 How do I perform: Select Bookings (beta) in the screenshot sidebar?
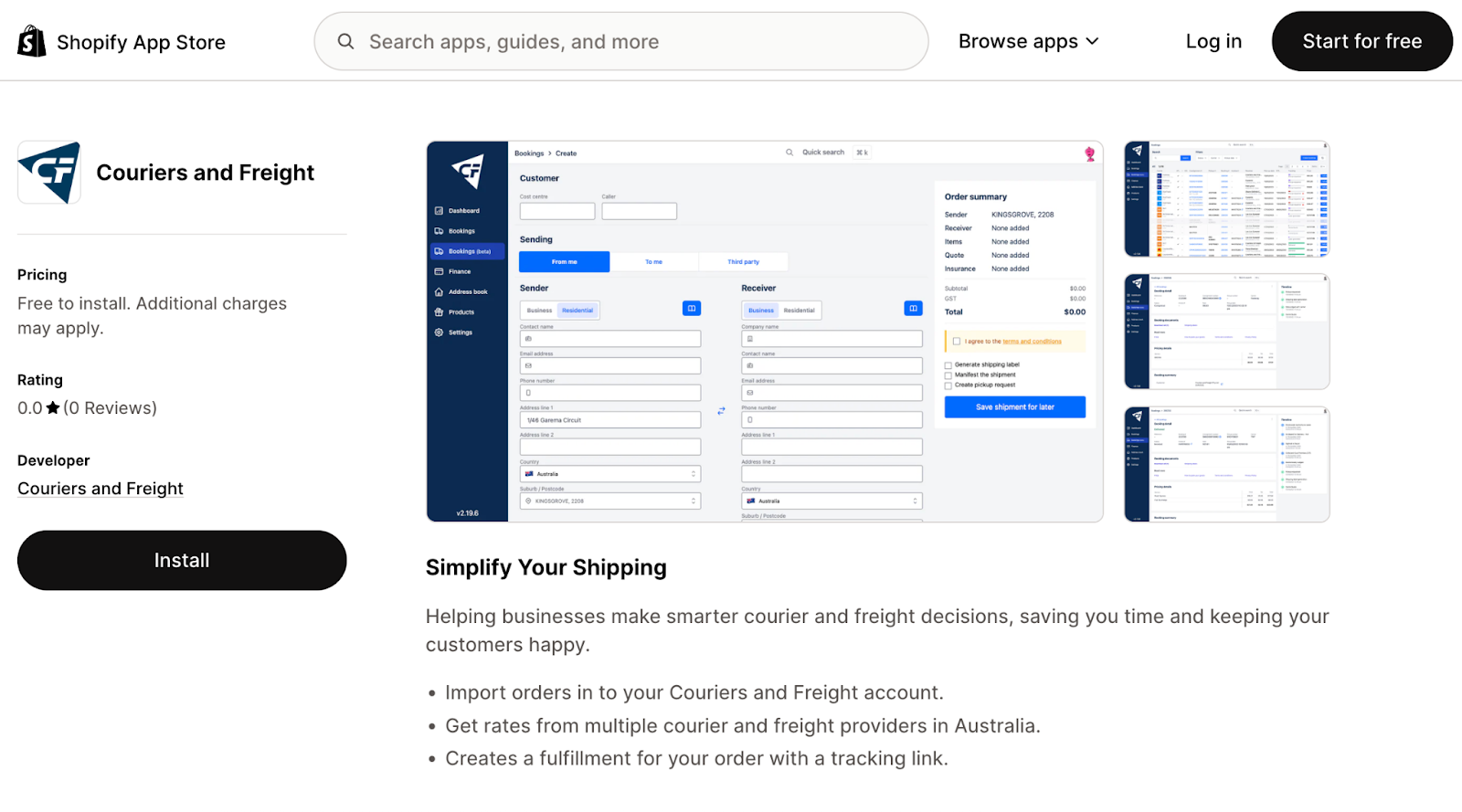(x=468, y=251)
